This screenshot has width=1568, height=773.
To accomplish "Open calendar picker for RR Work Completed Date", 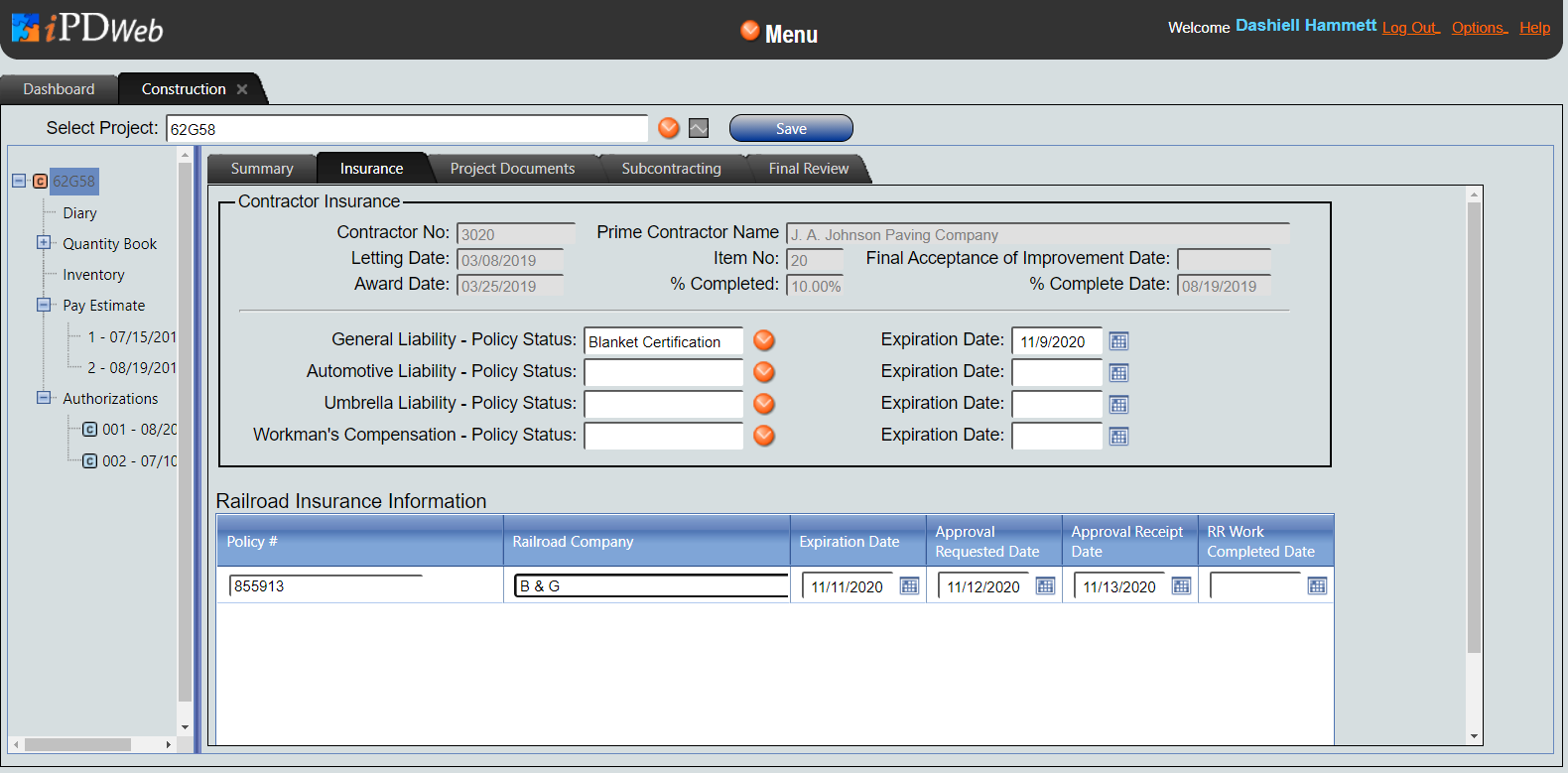I will pyautogui.click(x=1317, y=586).
